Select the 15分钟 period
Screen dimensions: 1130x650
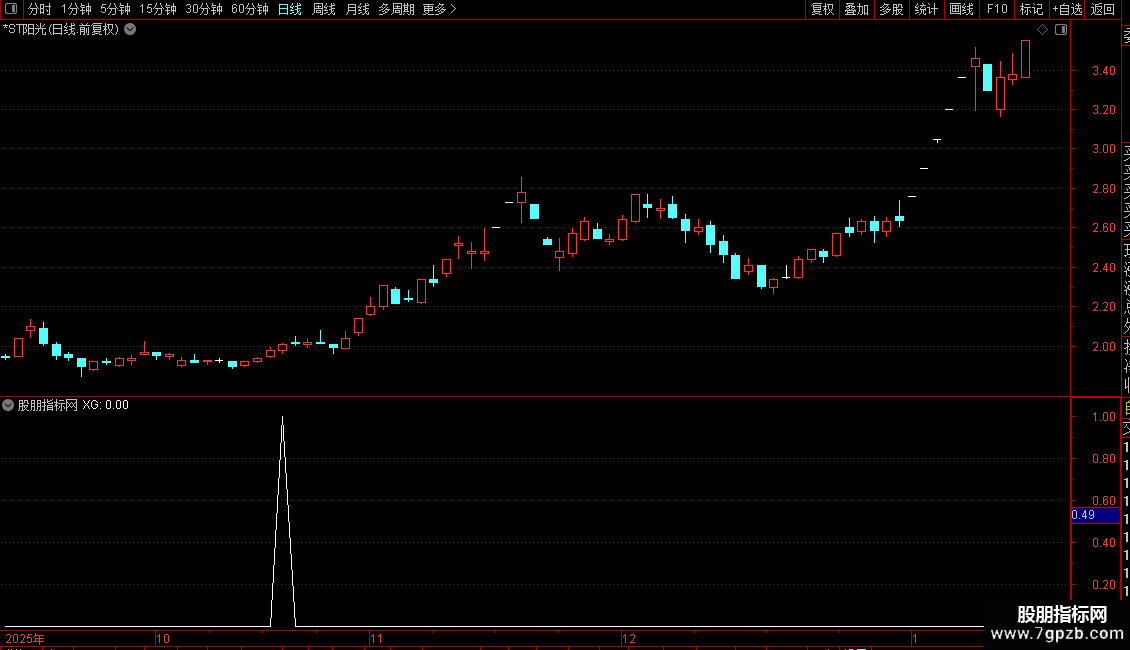click(158, 9)
